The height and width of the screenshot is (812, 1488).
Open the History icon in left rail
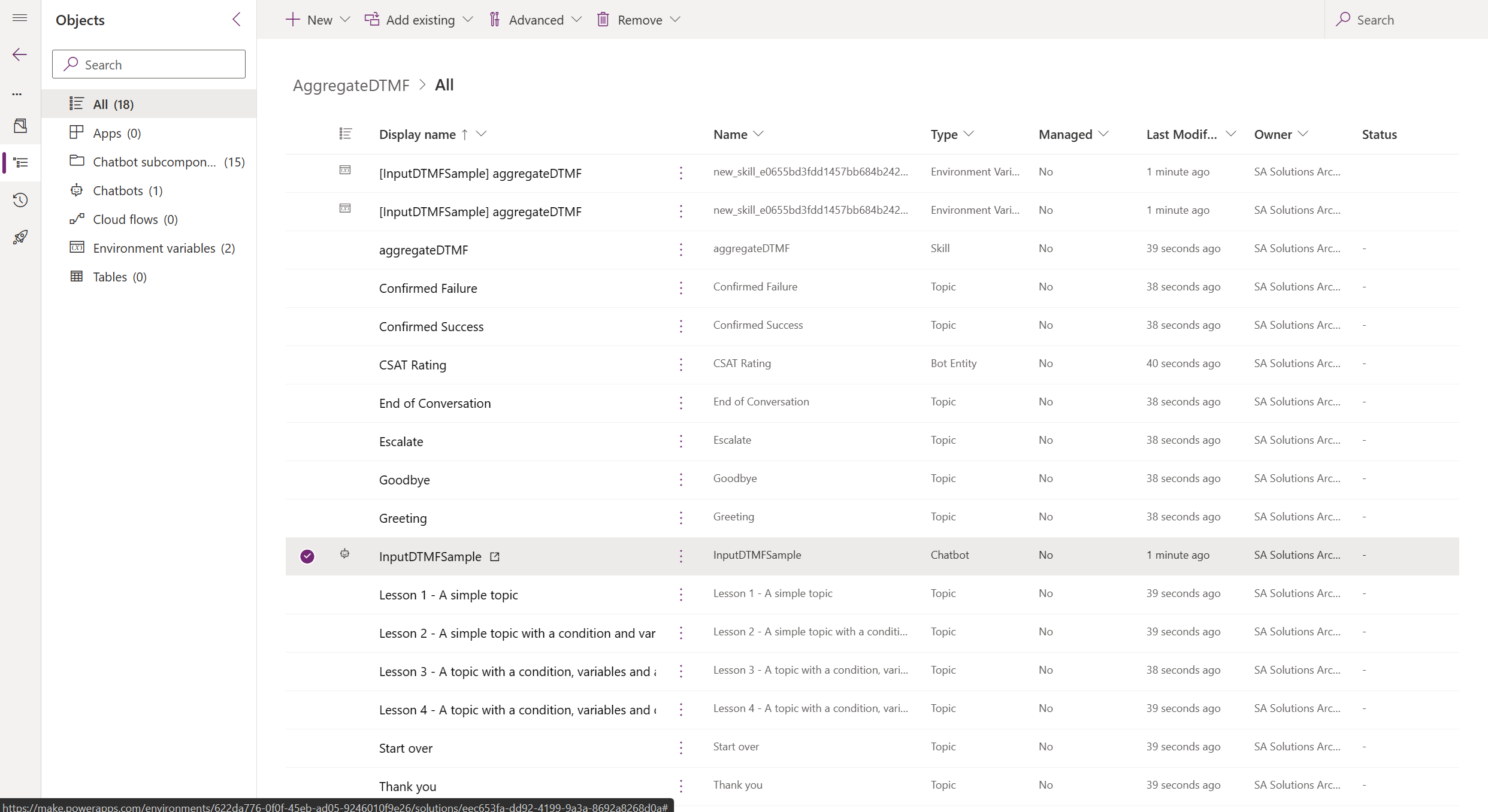point(20,199)
